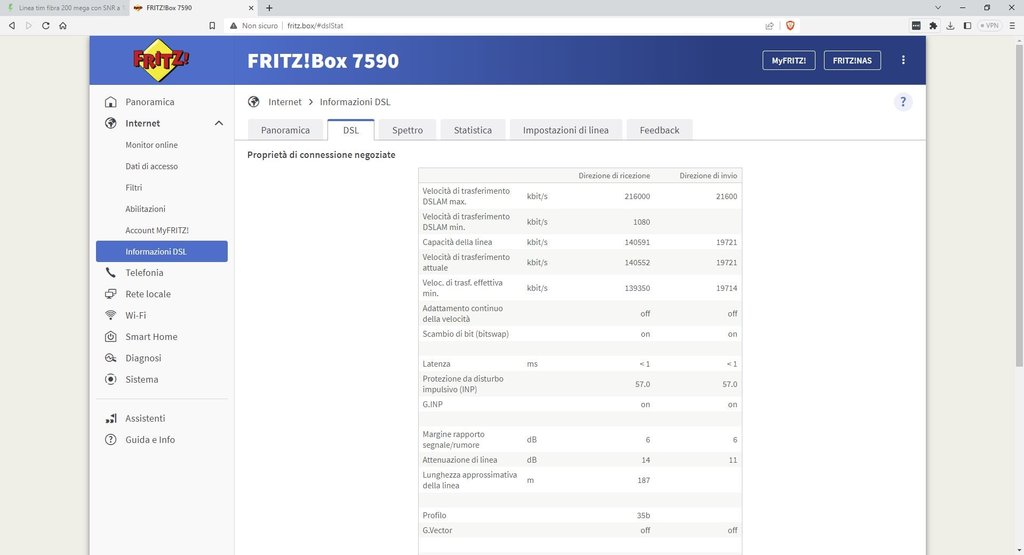Viewport: 1024px width, 555px height.
Task: Switch to the Spettro tab
Action: pyautogui.click(x=408, y=130)
